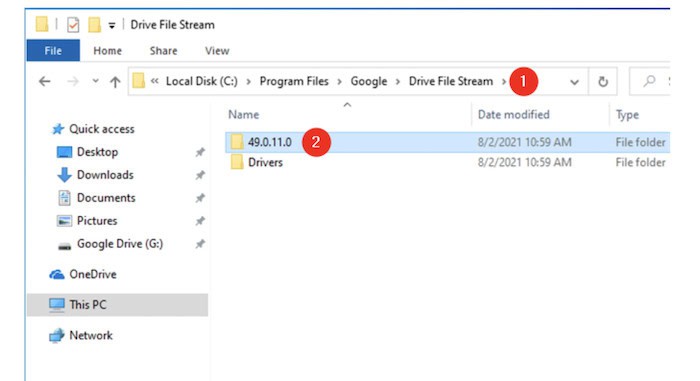Screen dimensions: 700x381
Task: Expand chevron after Google breadcrumb
Action: coord(397,82)
